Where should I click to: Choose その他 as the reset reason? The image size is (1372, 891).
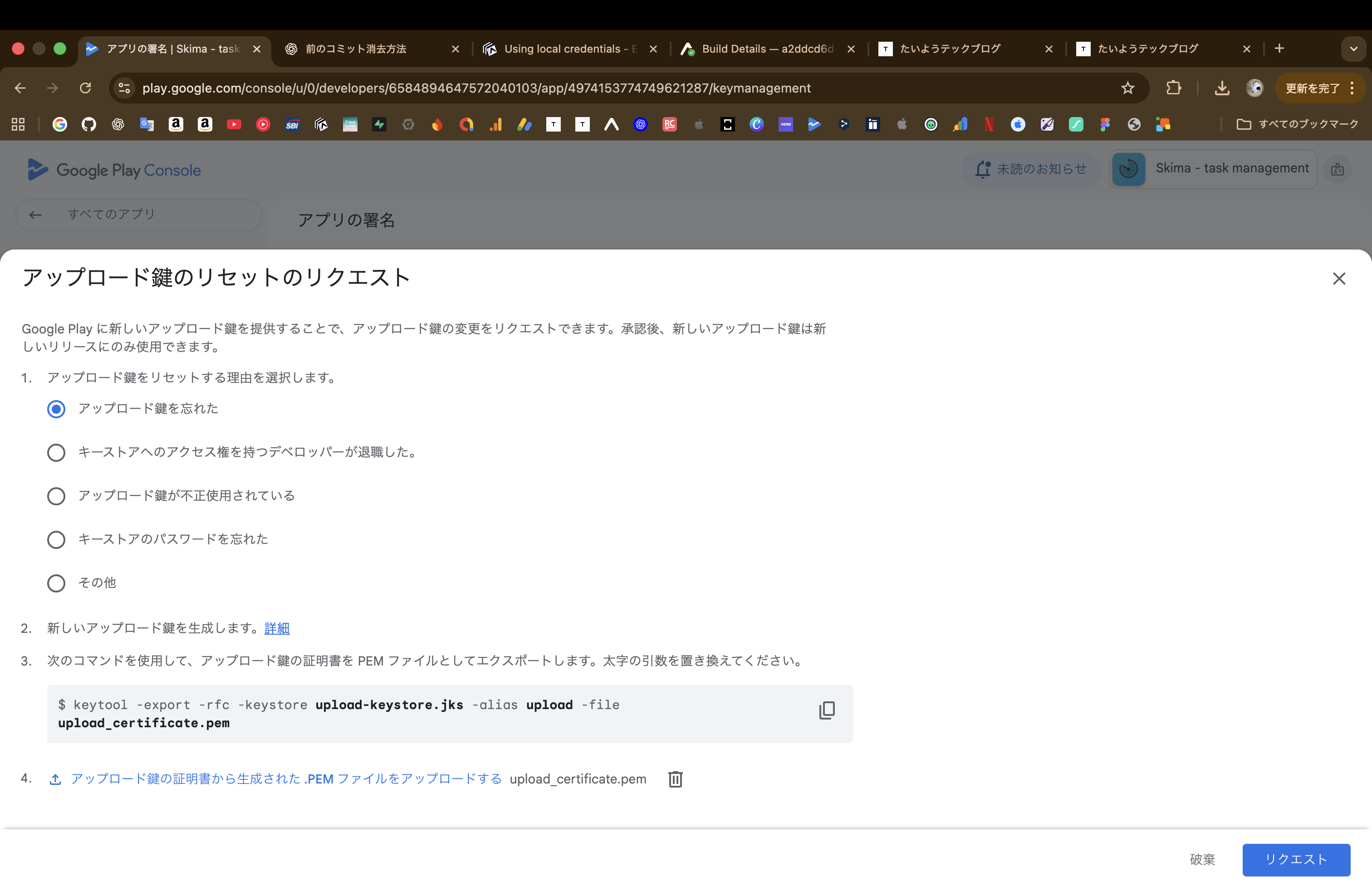[x=56, y=583]
